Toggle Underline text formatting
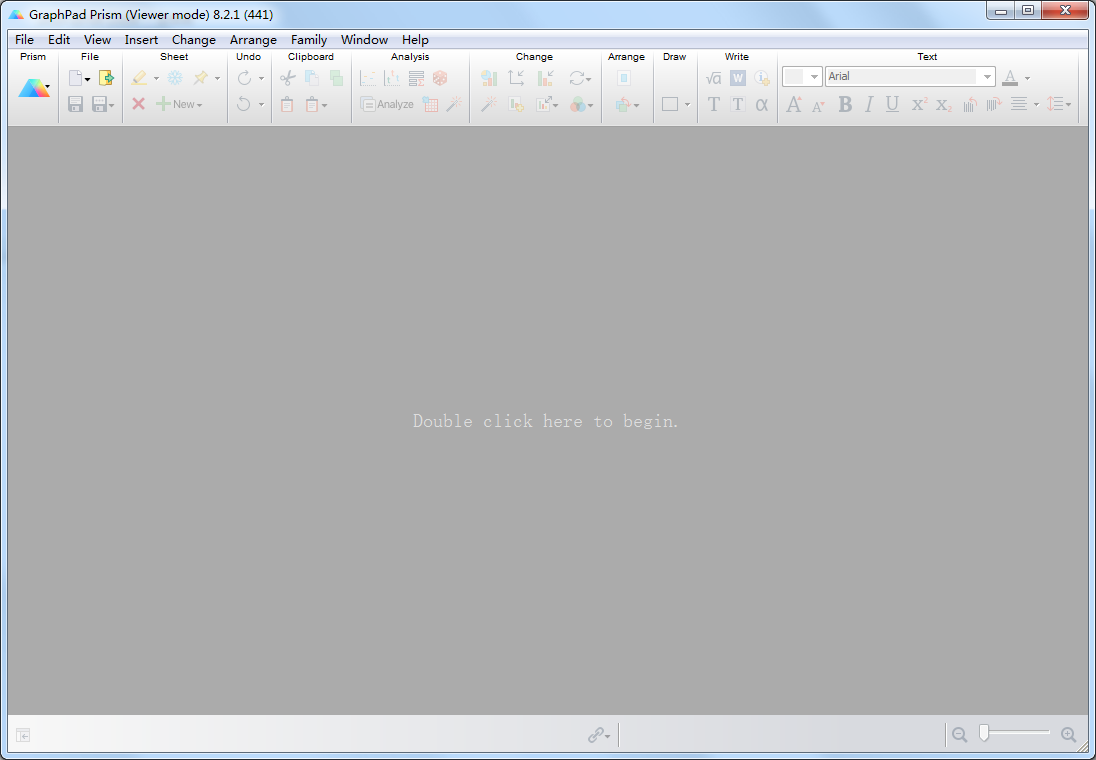 892,104
